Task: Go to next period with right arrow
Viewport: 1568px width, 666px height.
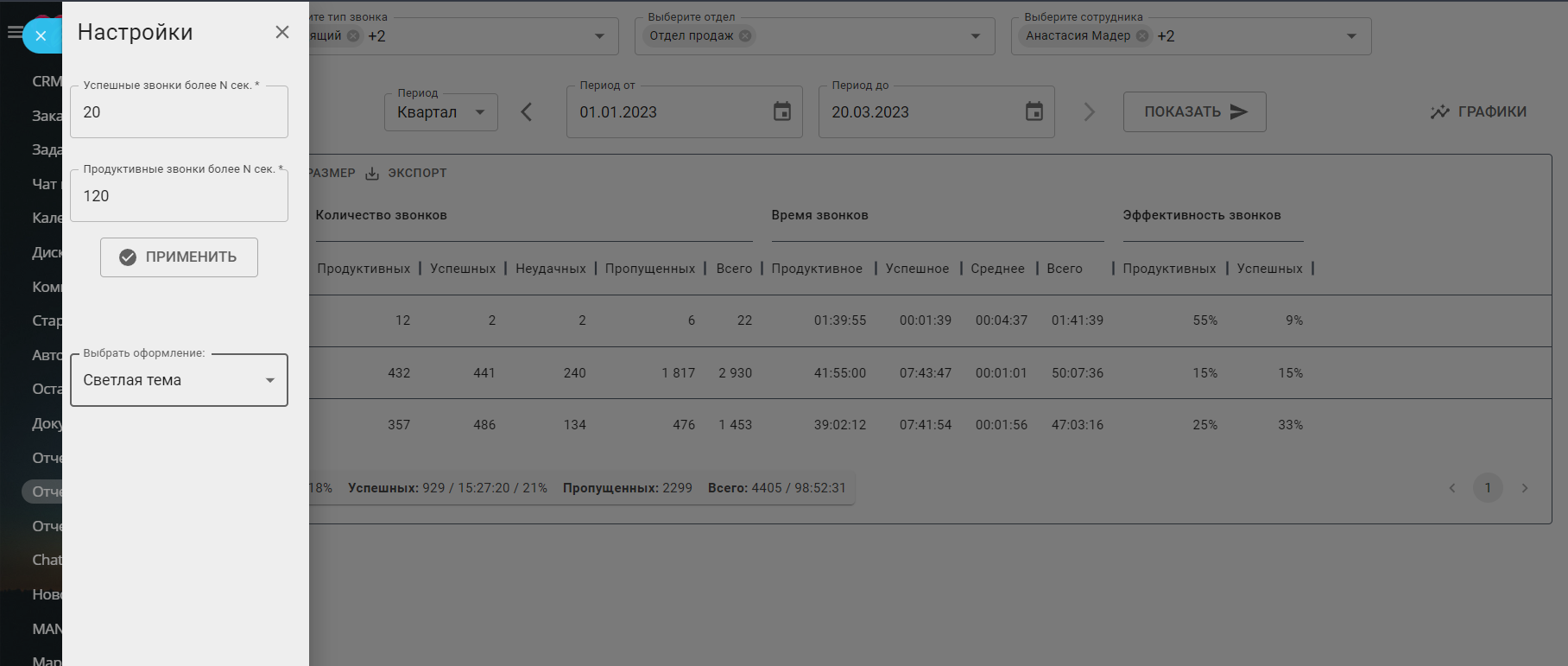Action: pos(1089,112)
